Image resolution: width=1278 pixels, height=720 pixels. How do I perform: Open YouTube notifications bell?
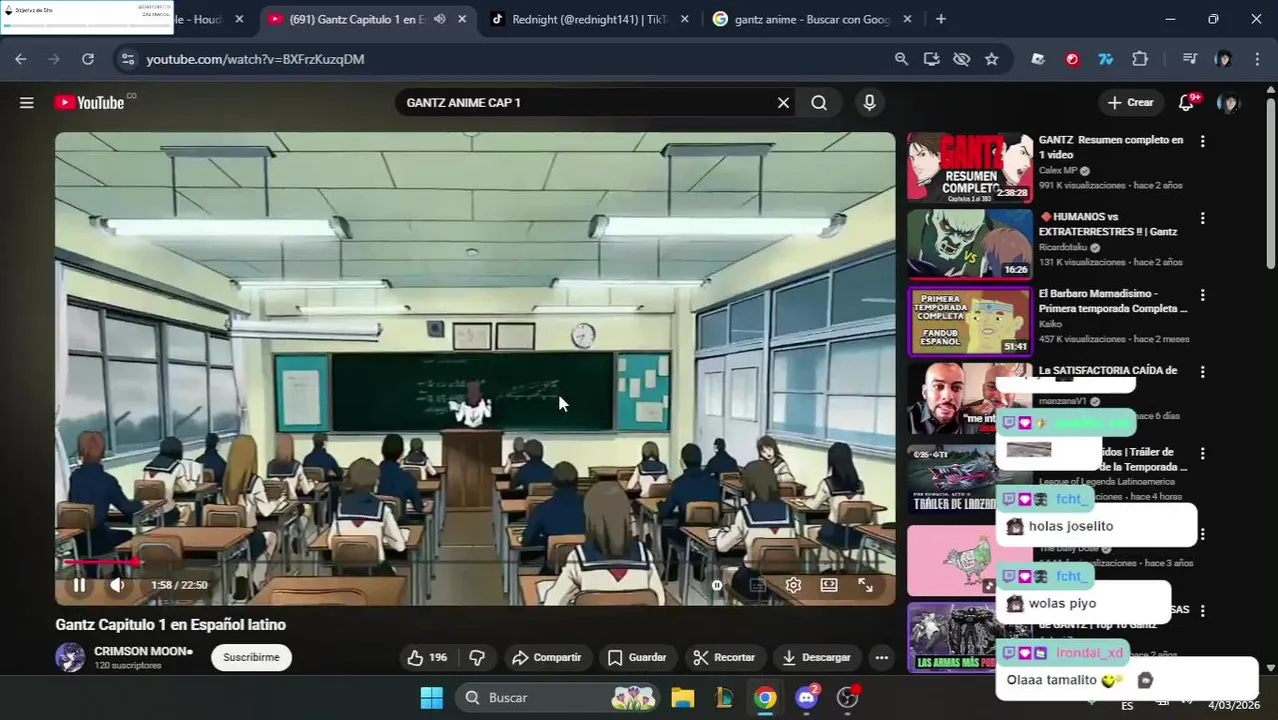point(1187,102)
